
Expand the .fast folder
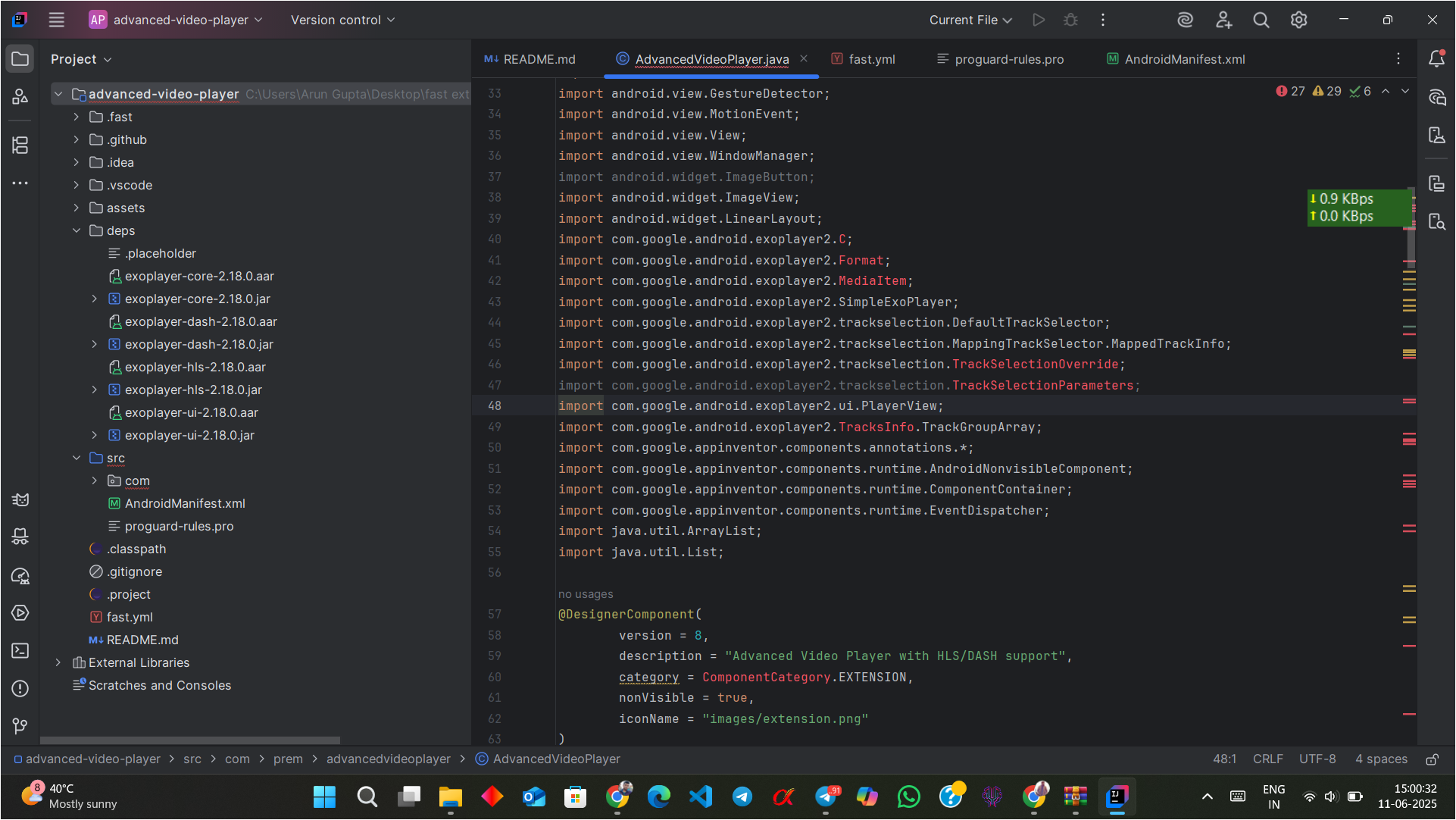click(x=76, y=117)
